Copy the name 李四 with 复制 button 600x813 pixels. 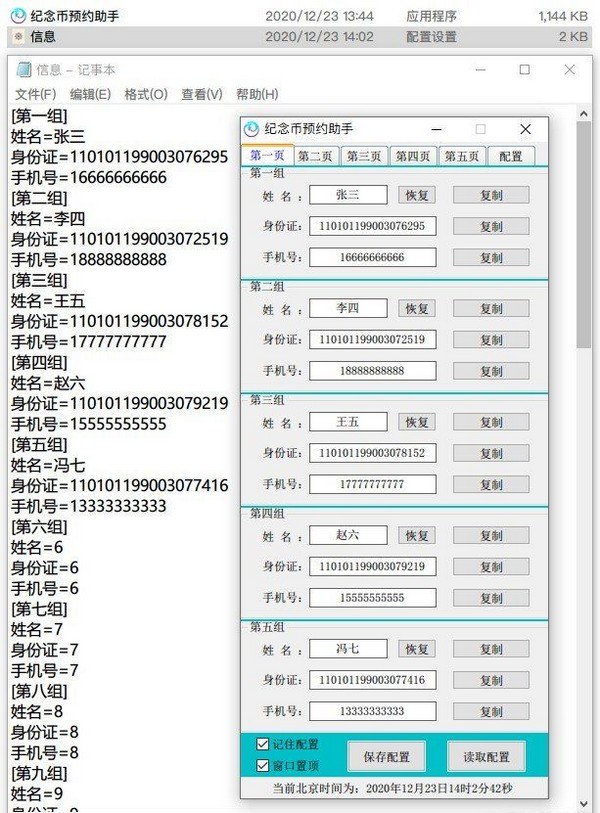(490, 309)
